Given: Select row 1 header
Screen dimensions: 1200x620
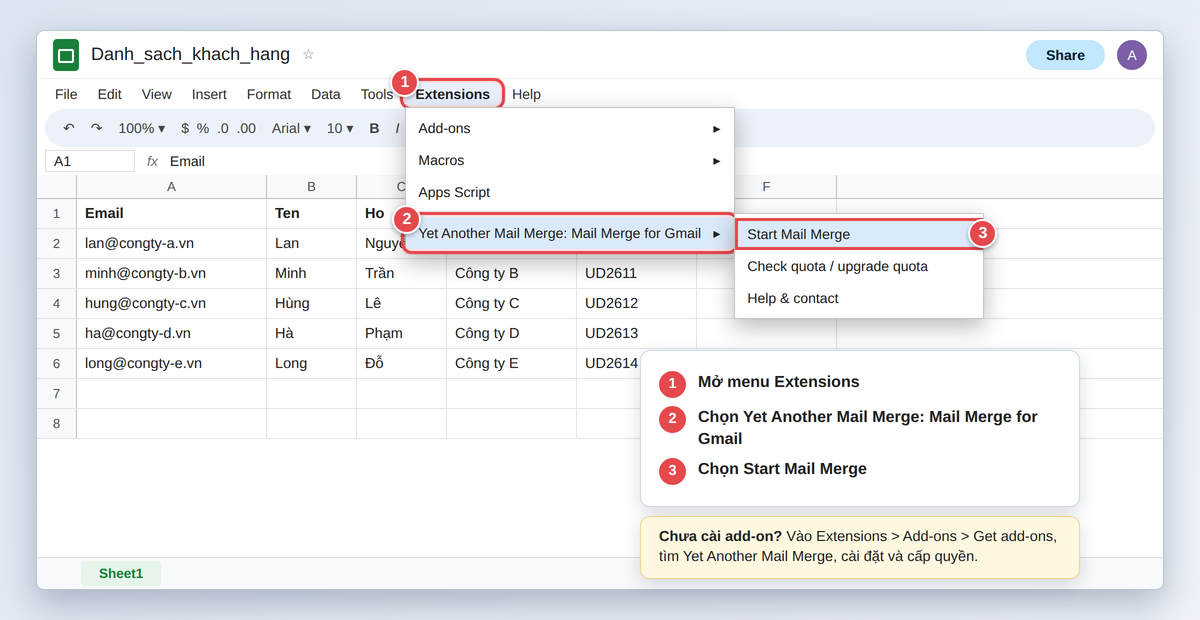Looking at the screenshot, I should pyautogui.click(x=57, y=213).
